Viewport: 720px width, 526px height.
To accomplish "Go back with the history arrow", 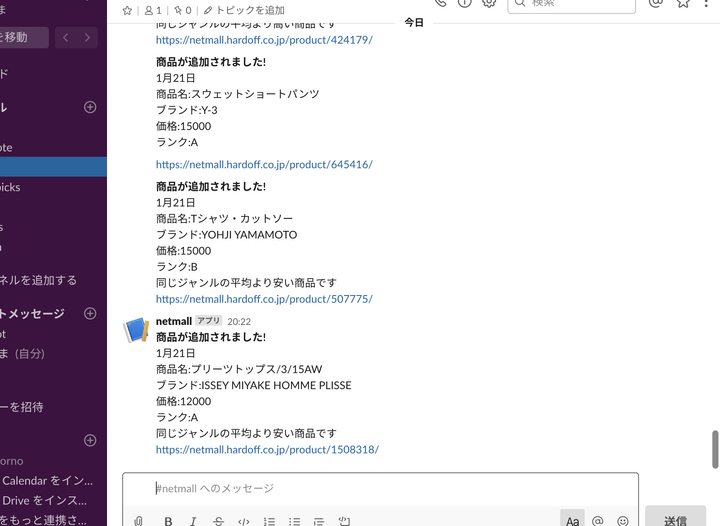I will (66, 38).
